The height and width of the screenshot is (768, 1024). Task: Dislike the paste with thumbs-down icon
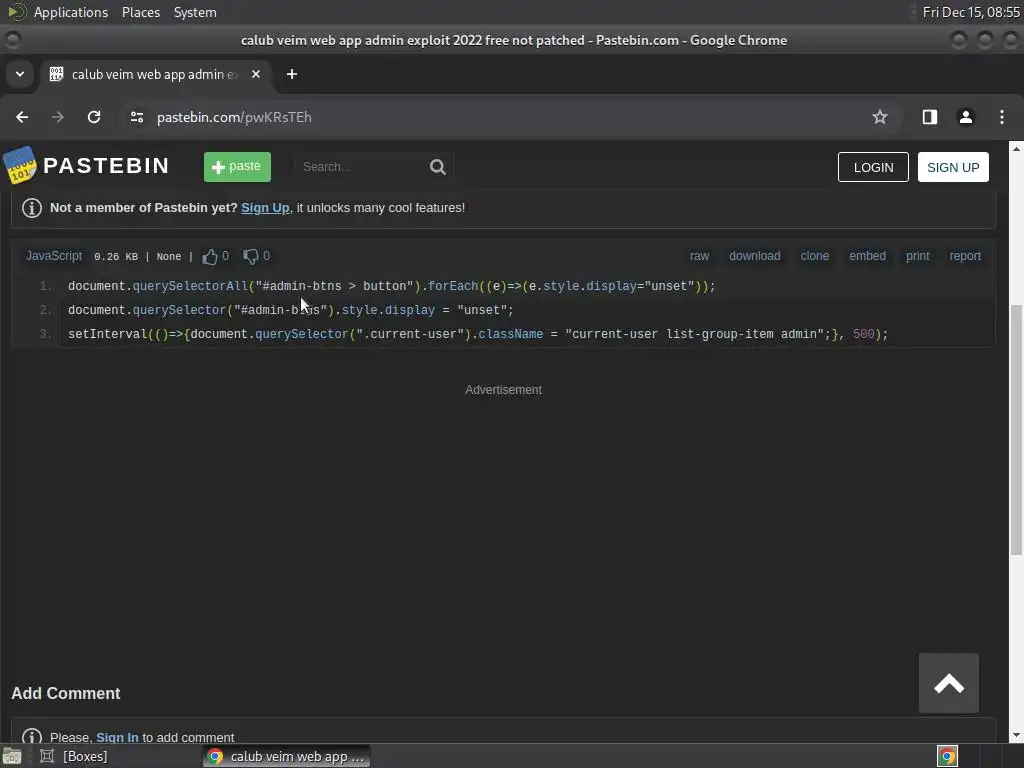click(x=251, y=257)
